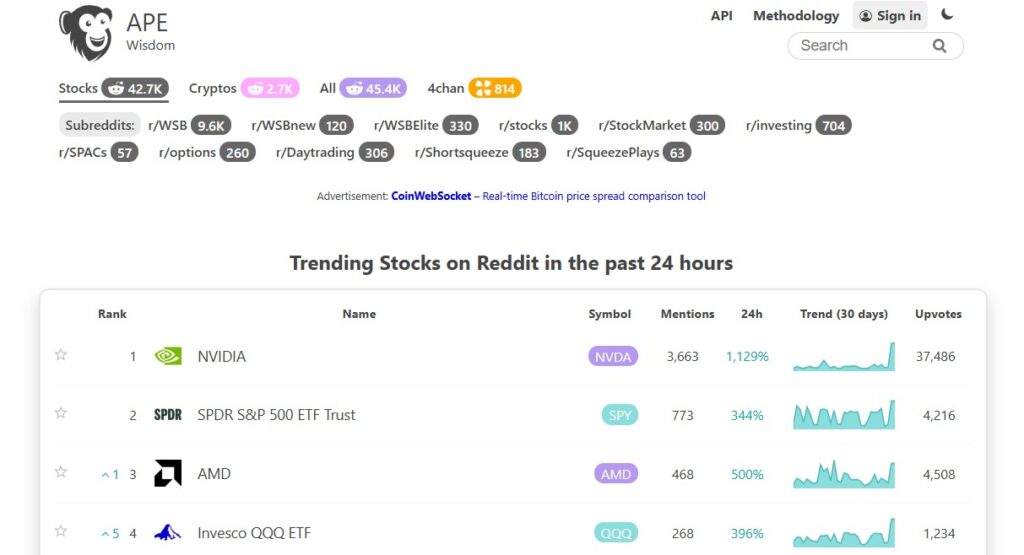Switch to the 4chan tab
The width and height of the screenshot is (1024, 555).
(x=474, y=88)
